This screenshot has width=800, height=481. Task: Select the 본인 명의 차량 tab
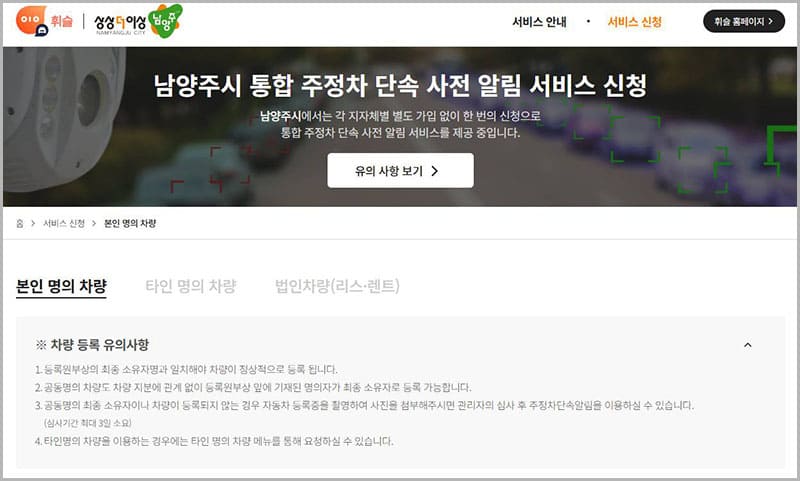(61, 286)
